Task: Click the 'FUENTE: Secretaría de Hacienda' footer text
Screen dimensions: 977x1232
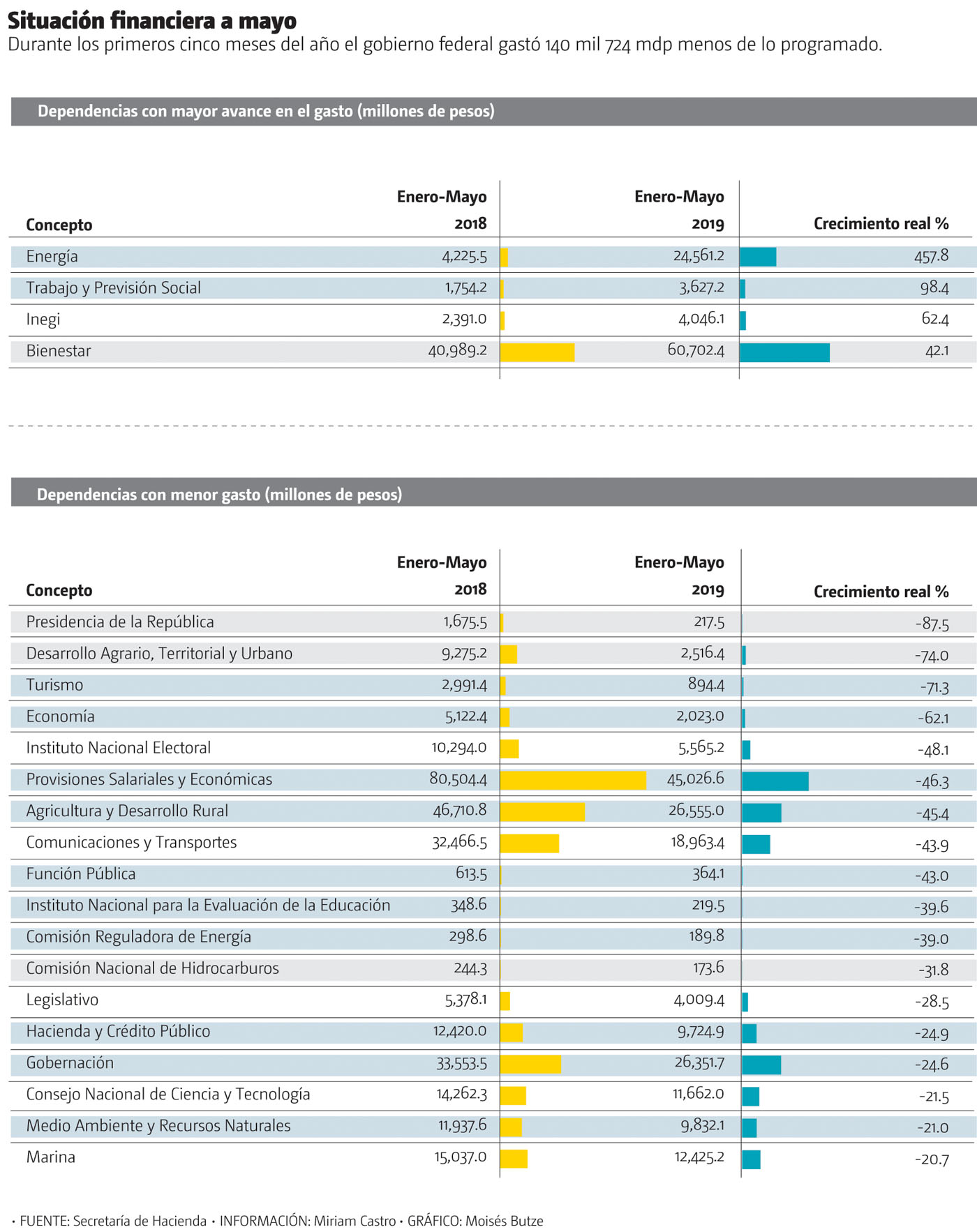Action: (113, 1221)
